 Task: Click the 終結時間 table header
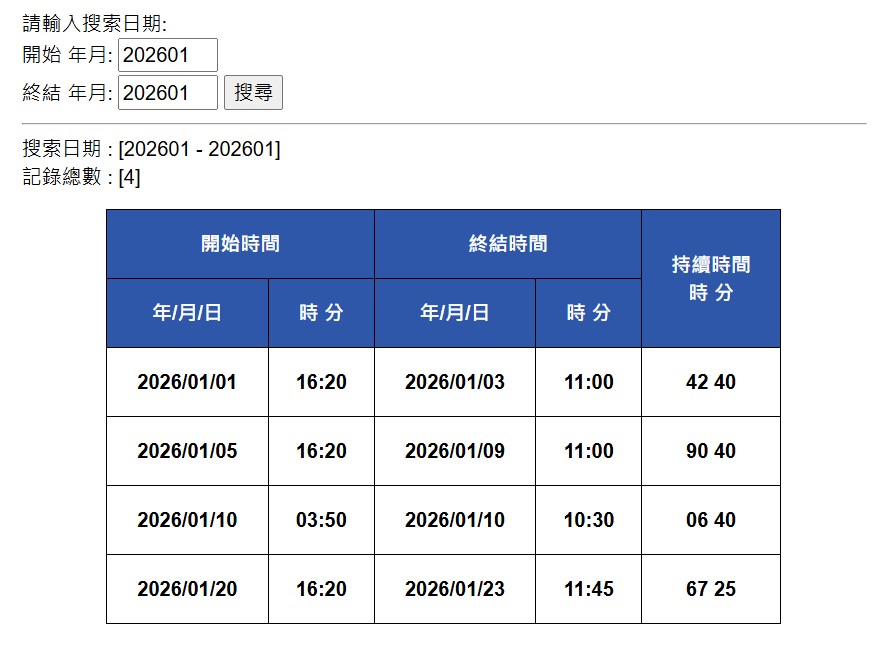tap(507, 242)
